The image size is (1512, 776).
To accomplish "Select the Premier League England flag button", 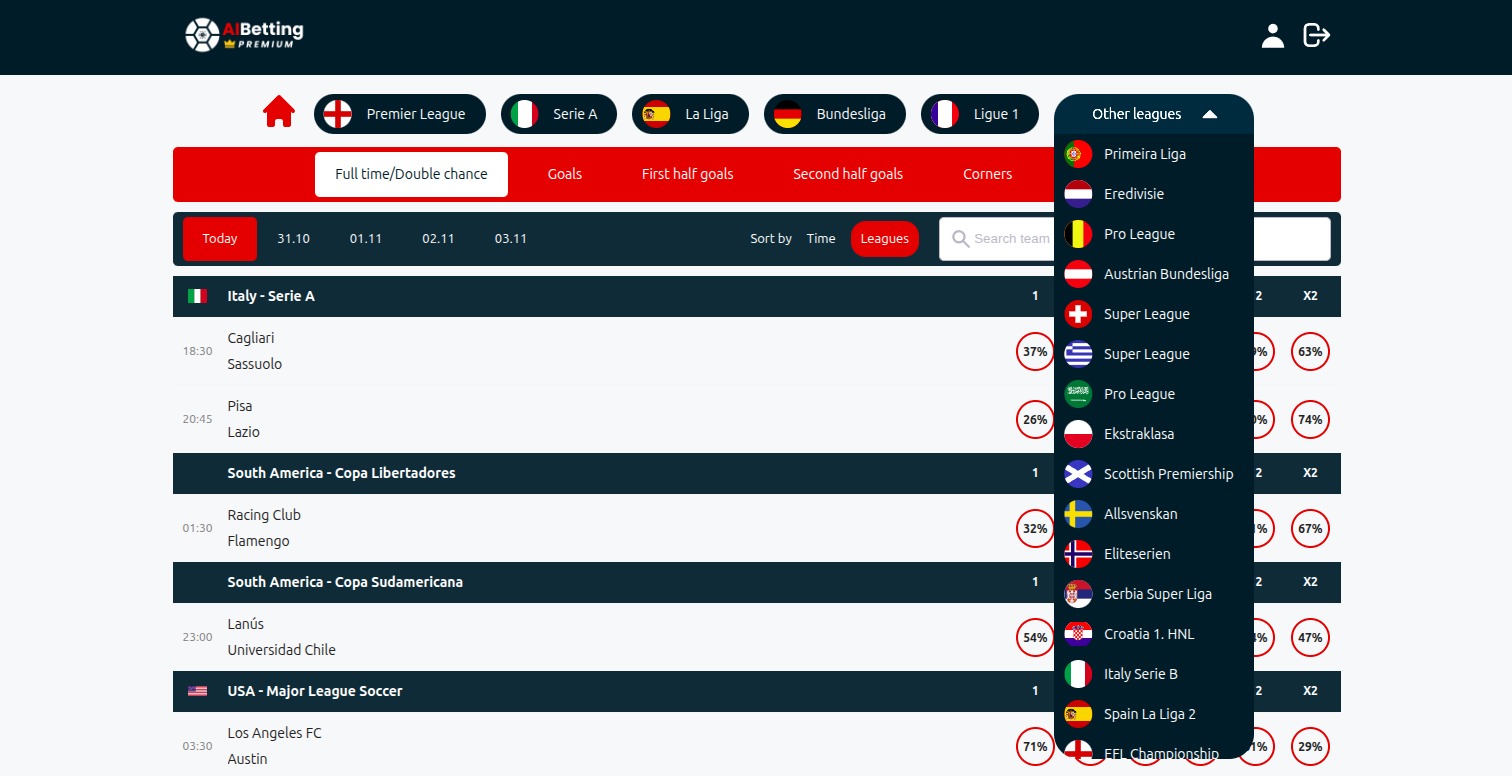I will click(x=399, y=114).
